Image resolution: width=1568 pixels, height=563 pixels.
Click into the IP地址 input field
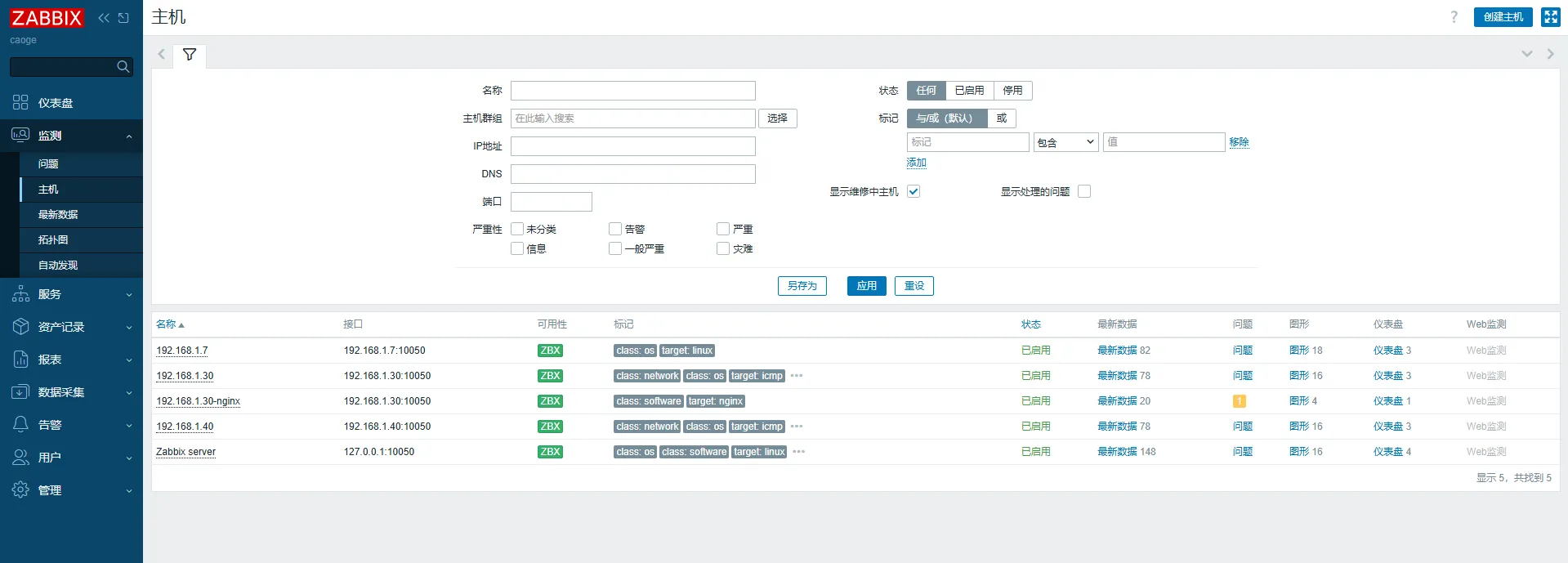(633, 146)
